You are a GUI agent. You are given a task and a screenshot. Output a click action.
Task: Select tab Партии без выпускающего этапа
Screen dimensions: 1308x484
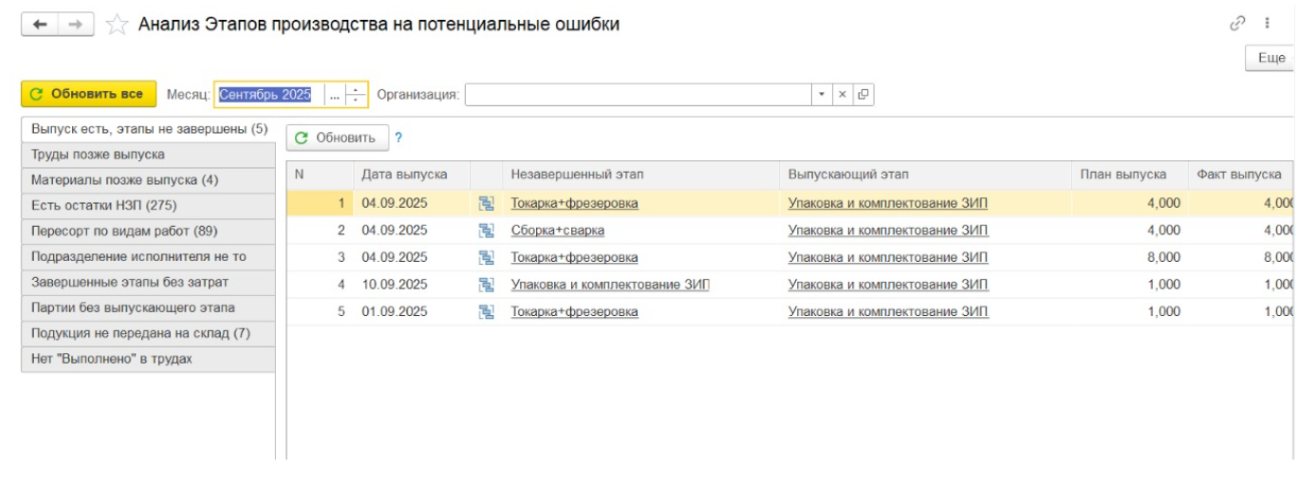148,307
